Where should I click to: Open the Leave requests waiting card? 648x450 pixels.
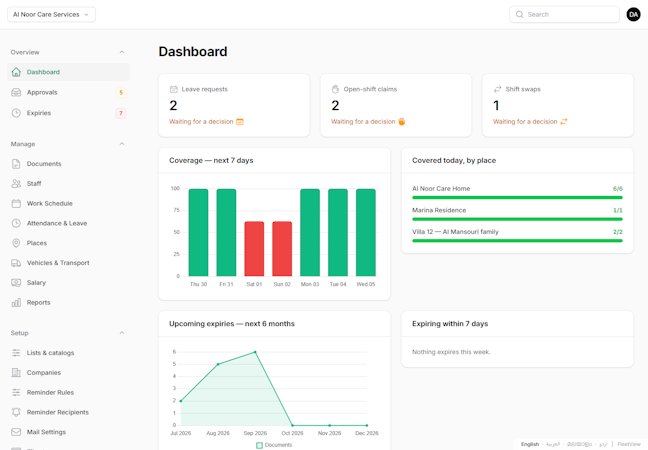click(x=234, y=105)
